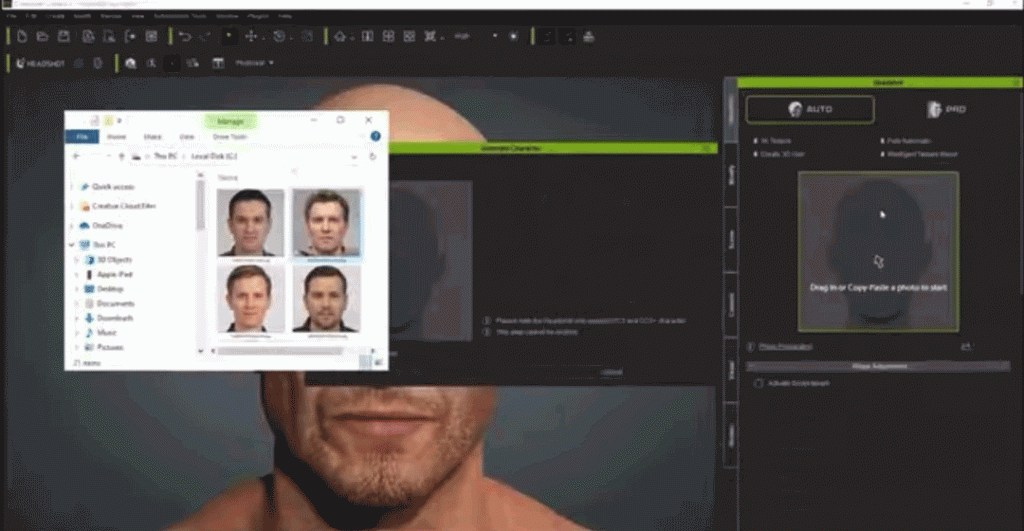Activate the Move tool cross-arrows icon
This screenshot has width=1024, height=531.
251,37
